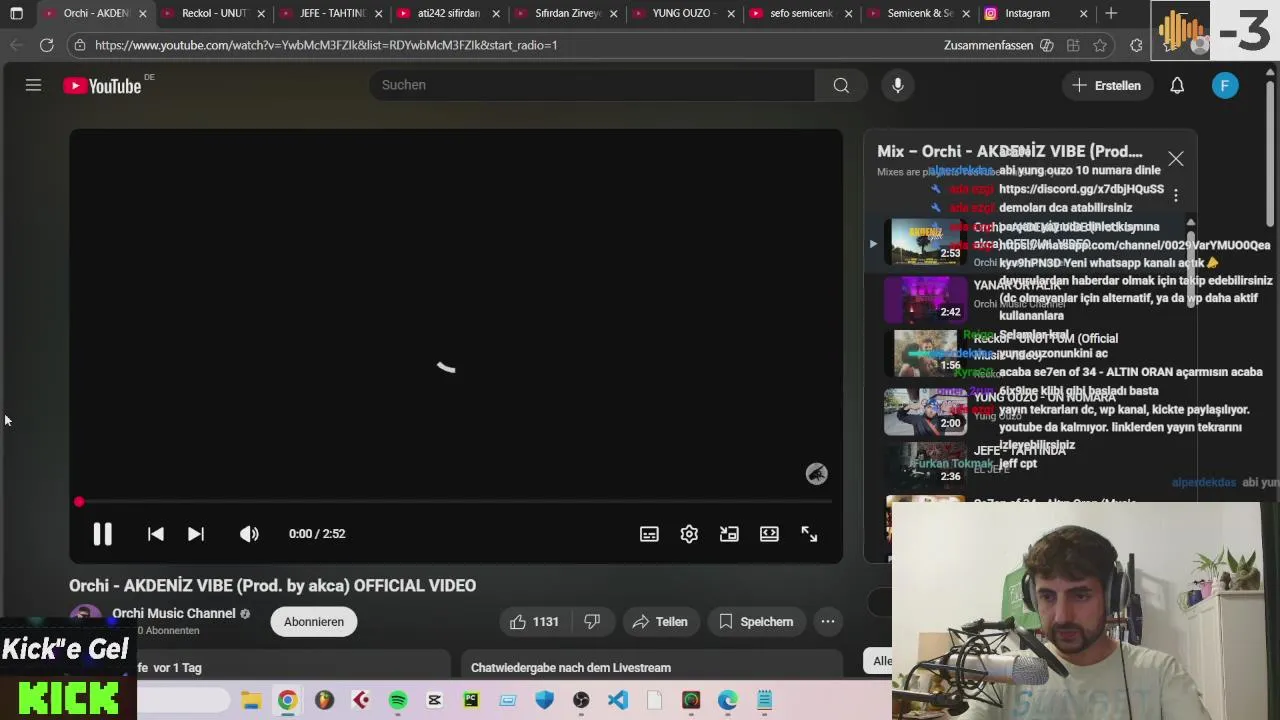Click the browser address bar URL
The height and width of the screenshot is (720, 1280).
(x=326, y=45)
